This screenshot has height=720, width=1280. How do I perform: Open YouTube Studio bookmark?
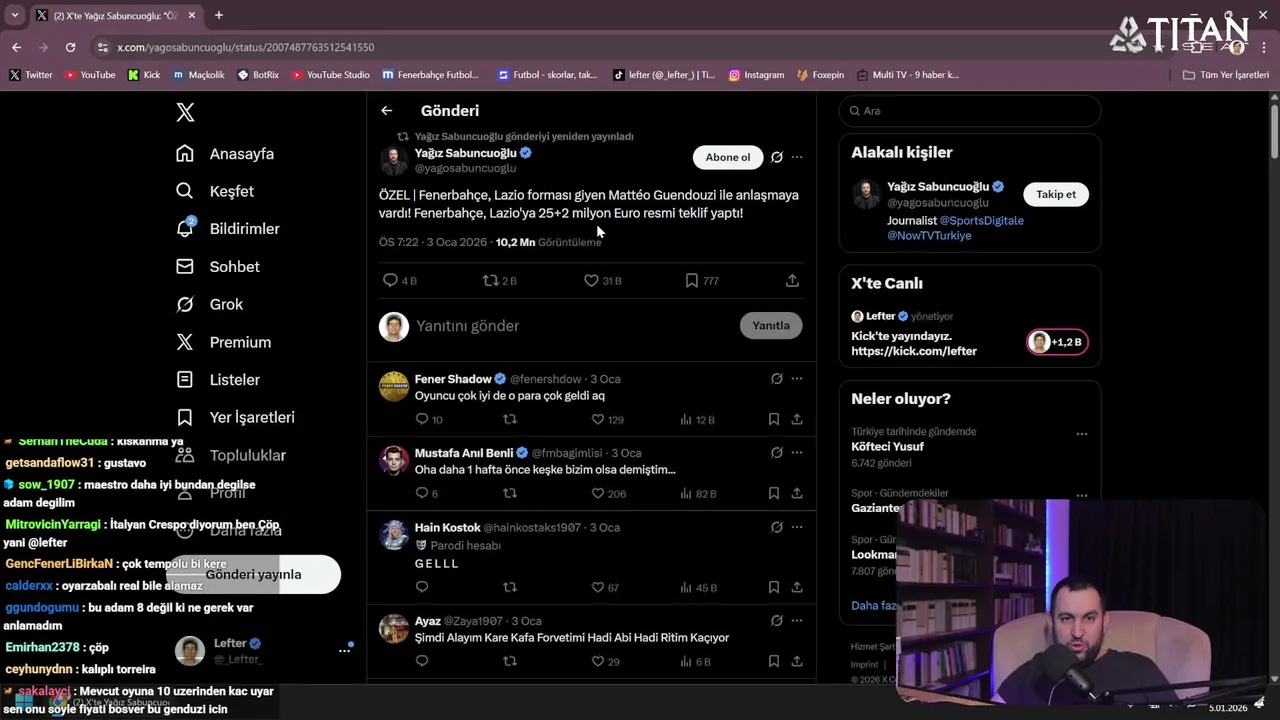329,75
